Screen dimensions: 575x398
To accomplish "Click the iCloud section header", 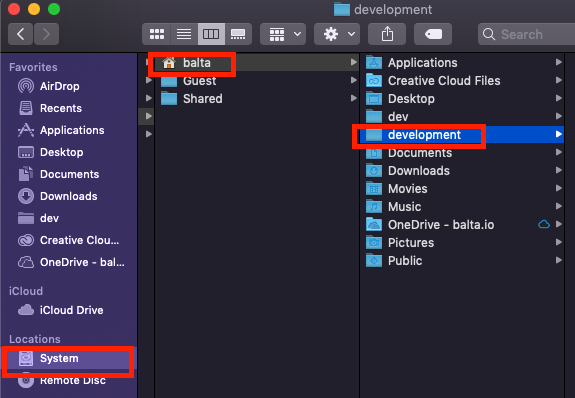I will coord(26,291).
